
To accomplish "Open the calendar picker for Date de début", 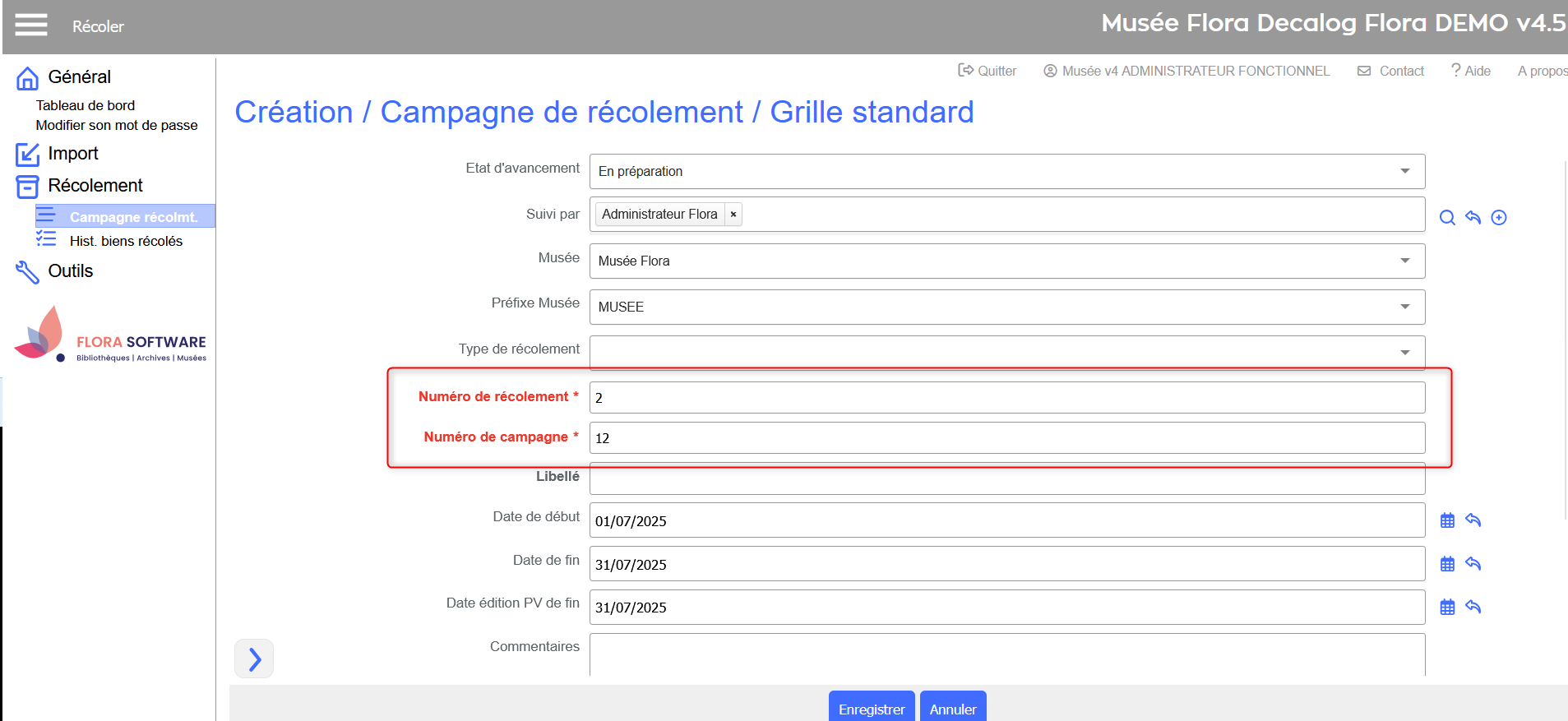I will tap(1447, 520).
